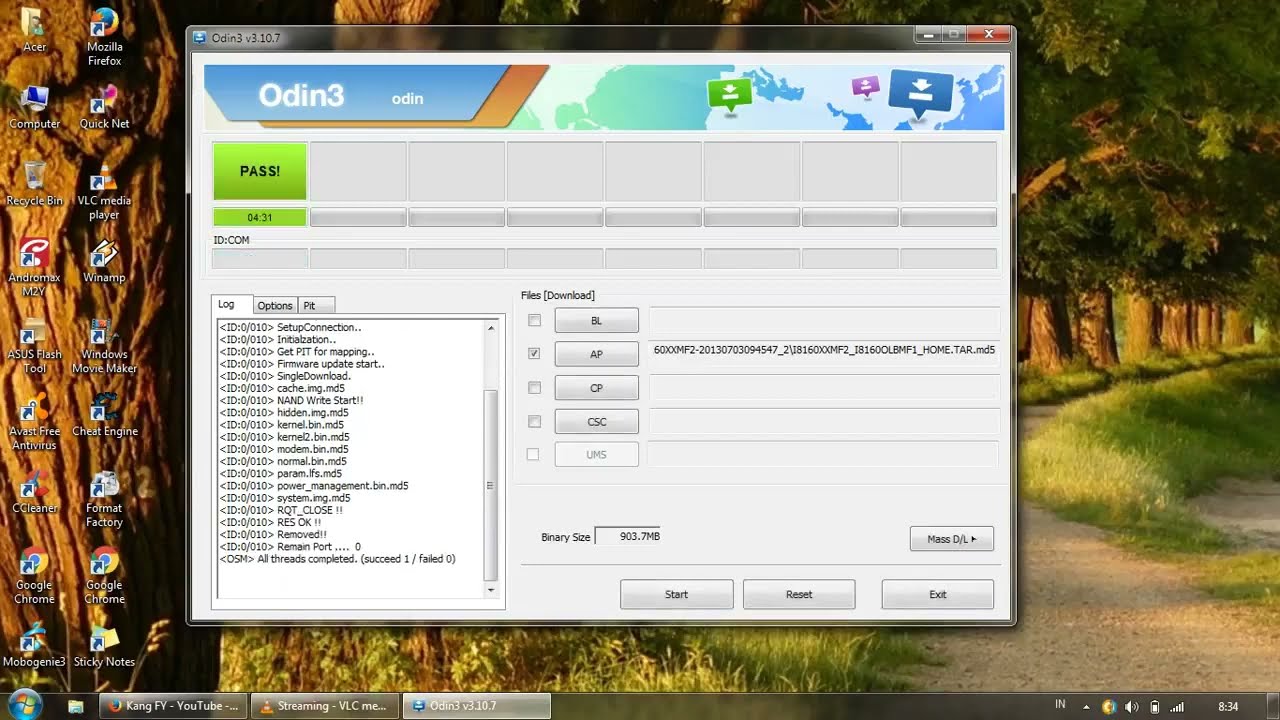Click the volume speaker tray icon
1280x720 pixels.
point(1131,706)
